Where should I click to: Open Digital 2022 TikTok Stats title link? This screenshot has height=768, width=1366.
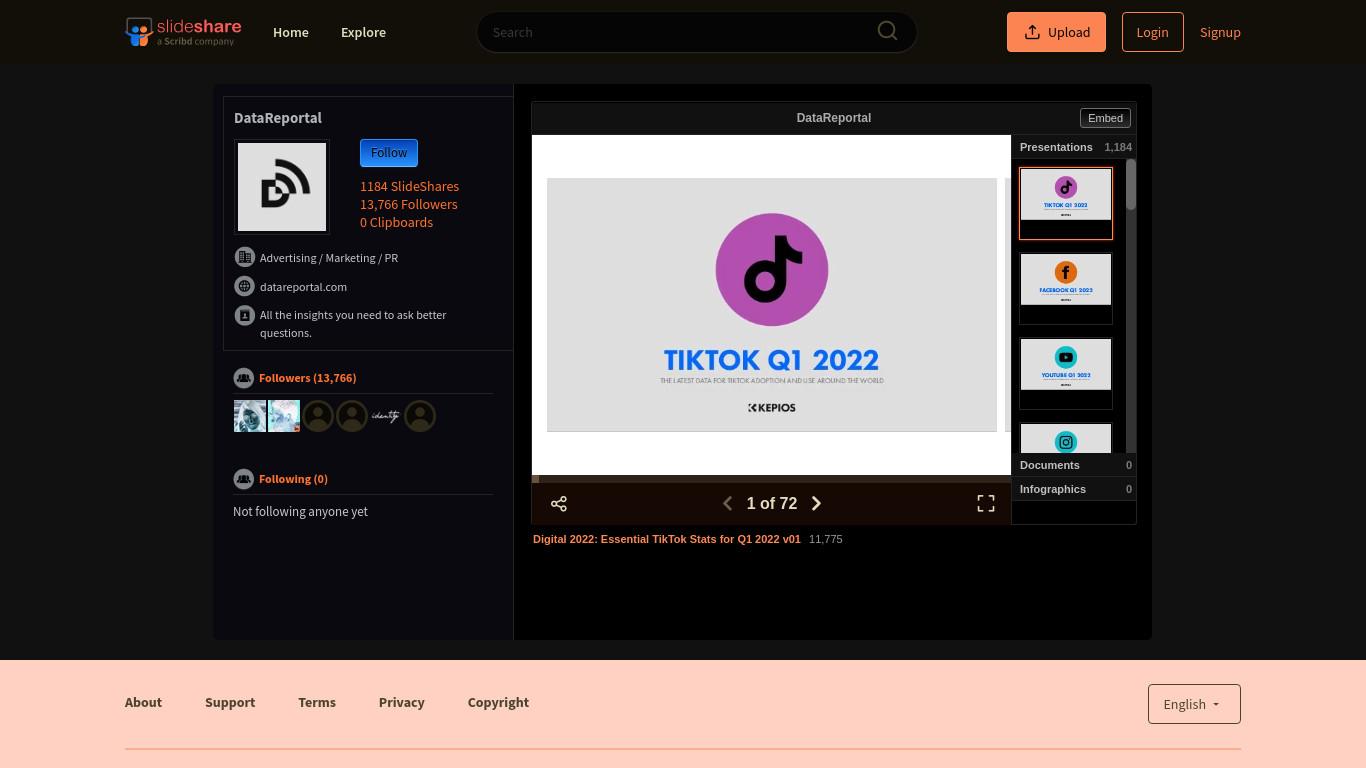667,539
